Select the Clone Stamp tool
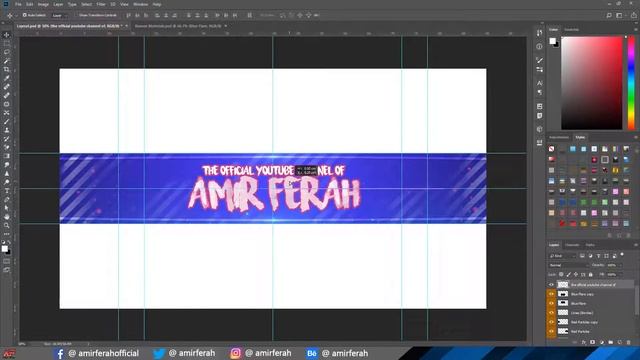Viewport: 640px width, 360px height. (x=7, y=130)
